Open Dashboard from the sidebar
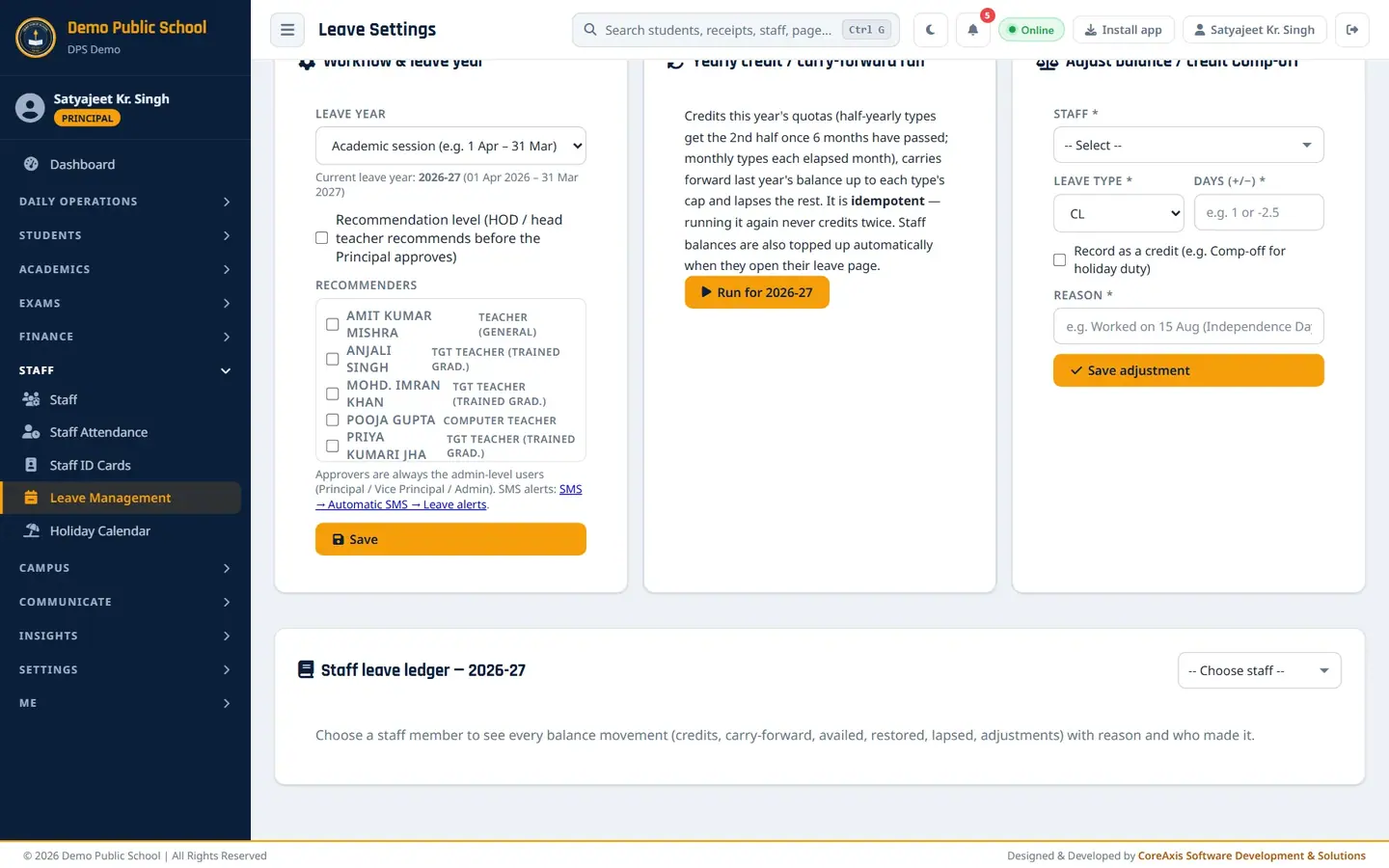The image size is (1389, 868). pyautogui.click(x=121, y=165)
